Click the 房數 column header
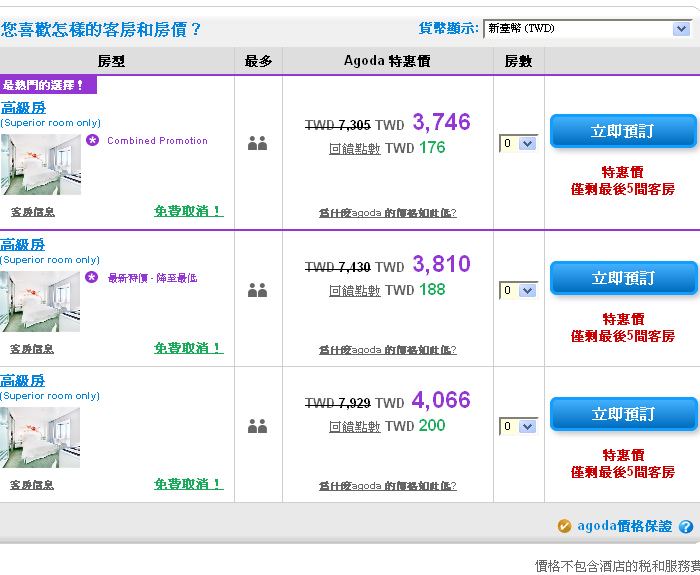The width and height of the screenshot is (700, 575). (518, 61)
